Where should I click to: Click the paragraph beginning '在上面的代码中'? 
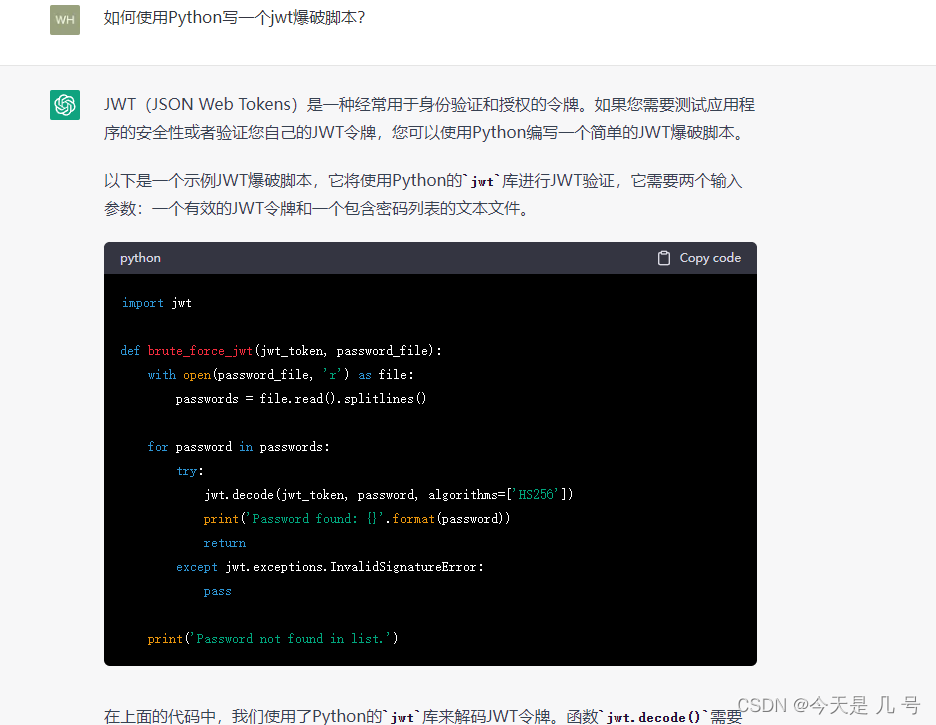423,715
